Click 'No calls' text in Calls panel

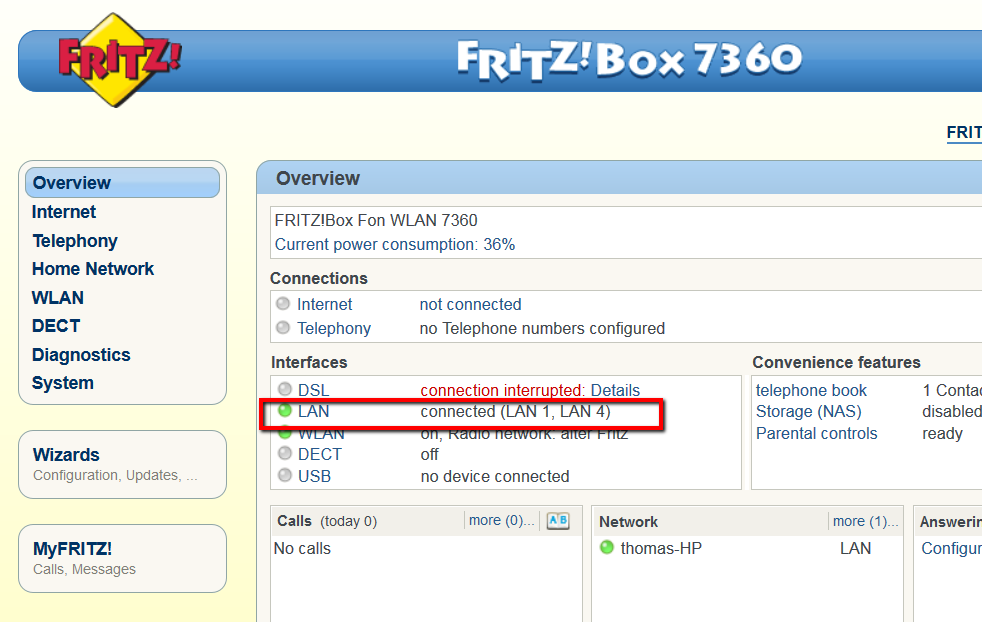302,548
